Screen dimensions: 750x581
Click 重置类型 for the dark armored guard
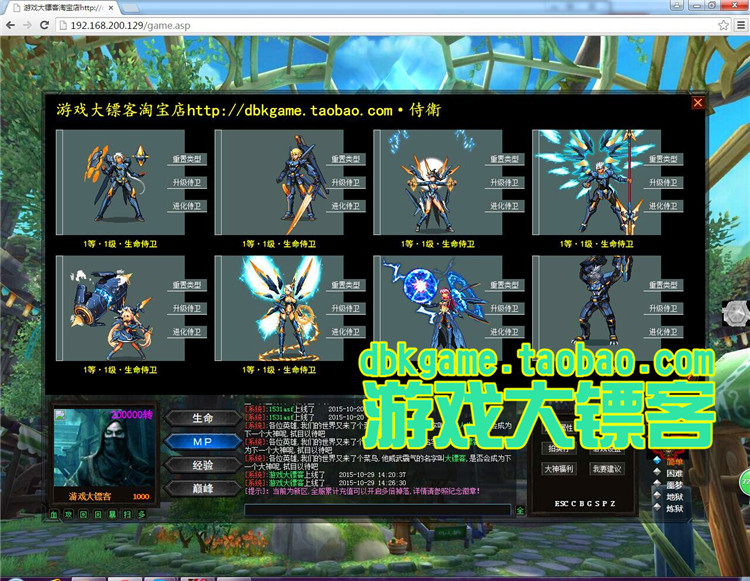click(x=663, y=285)
